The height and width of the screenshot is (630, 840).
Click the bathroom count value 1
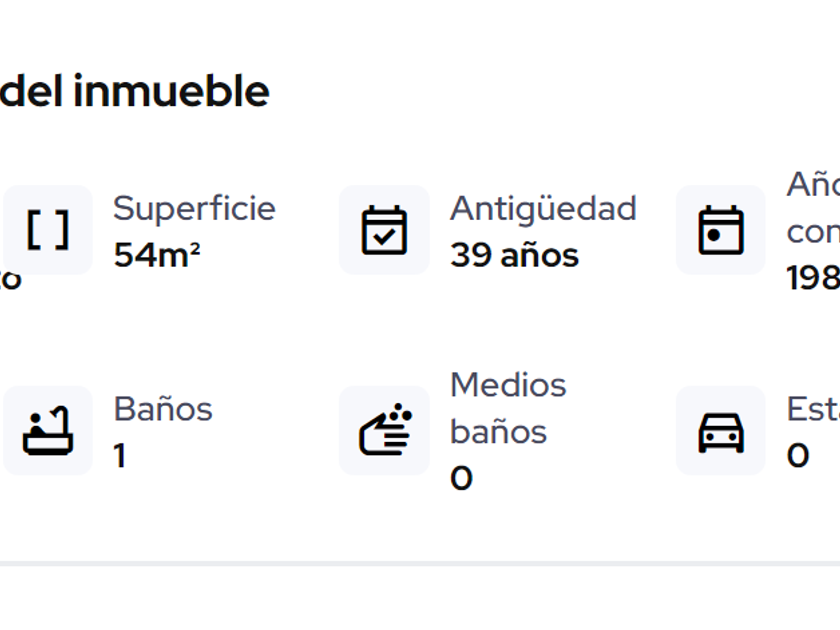[120, 456]
